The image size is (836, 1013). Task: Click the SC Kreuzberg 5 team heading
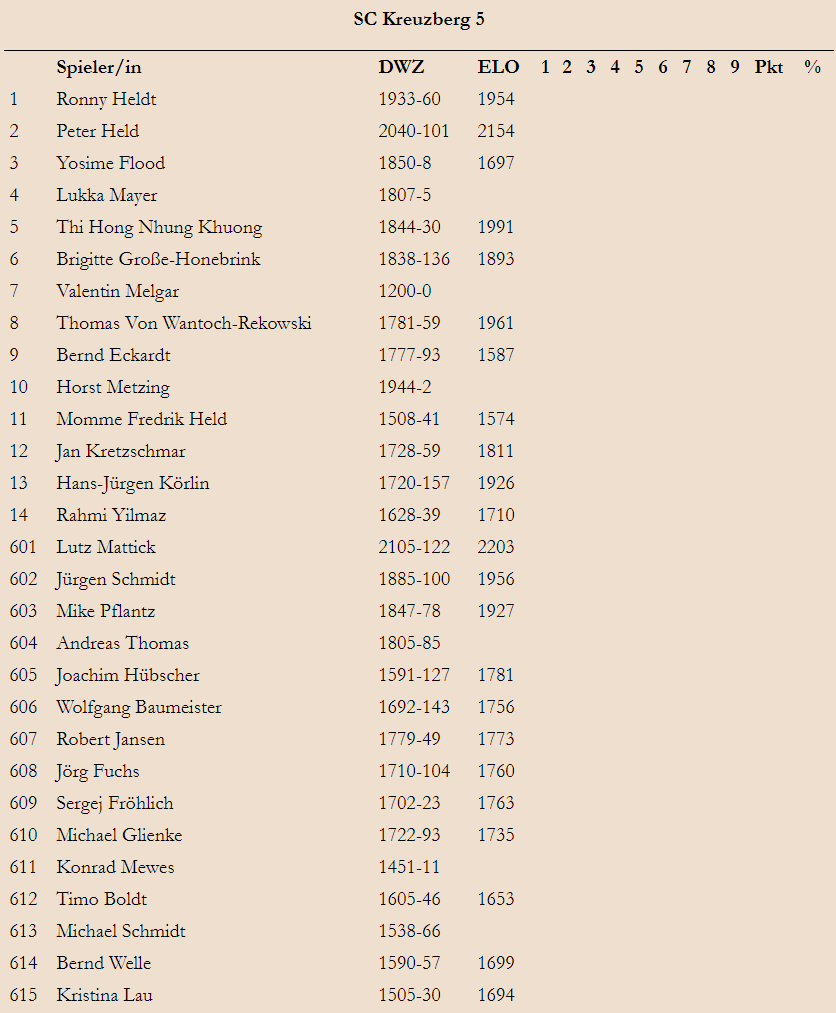pyautogui.click(x=419, y=19)
